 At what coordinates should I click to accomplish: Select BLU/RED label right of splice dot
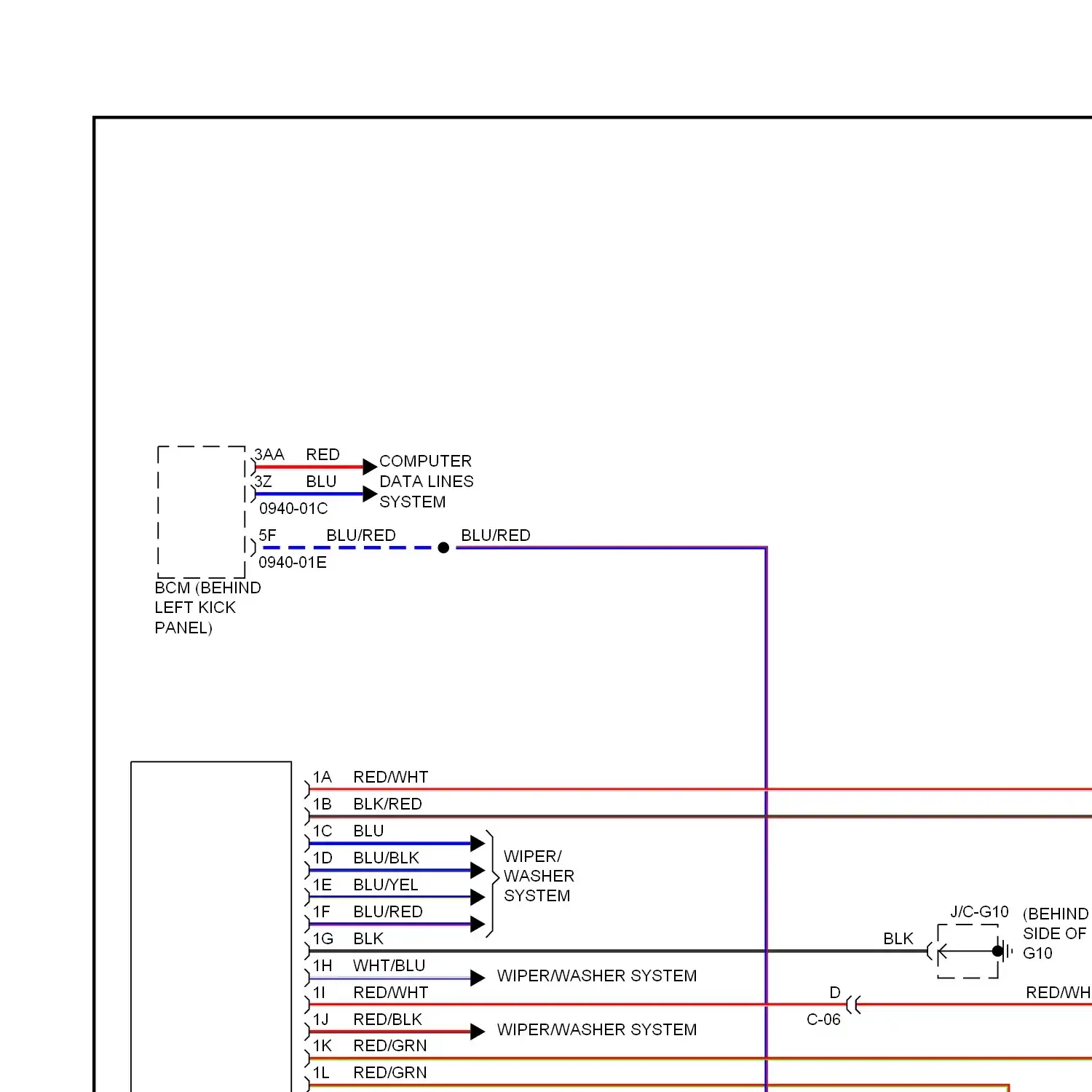point(496,535)
